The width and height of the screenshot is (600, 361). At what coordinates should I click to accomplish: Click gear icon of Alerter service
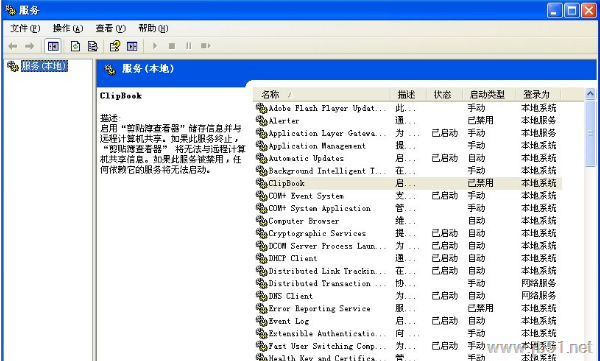(x=261, y=121)
